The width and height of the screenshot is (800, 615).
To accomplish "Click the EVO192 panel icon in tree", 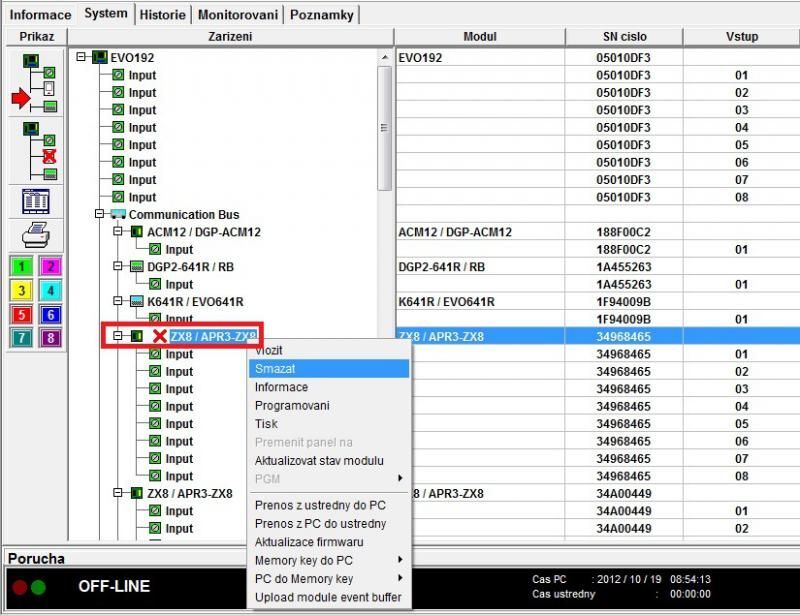I will click(100, 58).
